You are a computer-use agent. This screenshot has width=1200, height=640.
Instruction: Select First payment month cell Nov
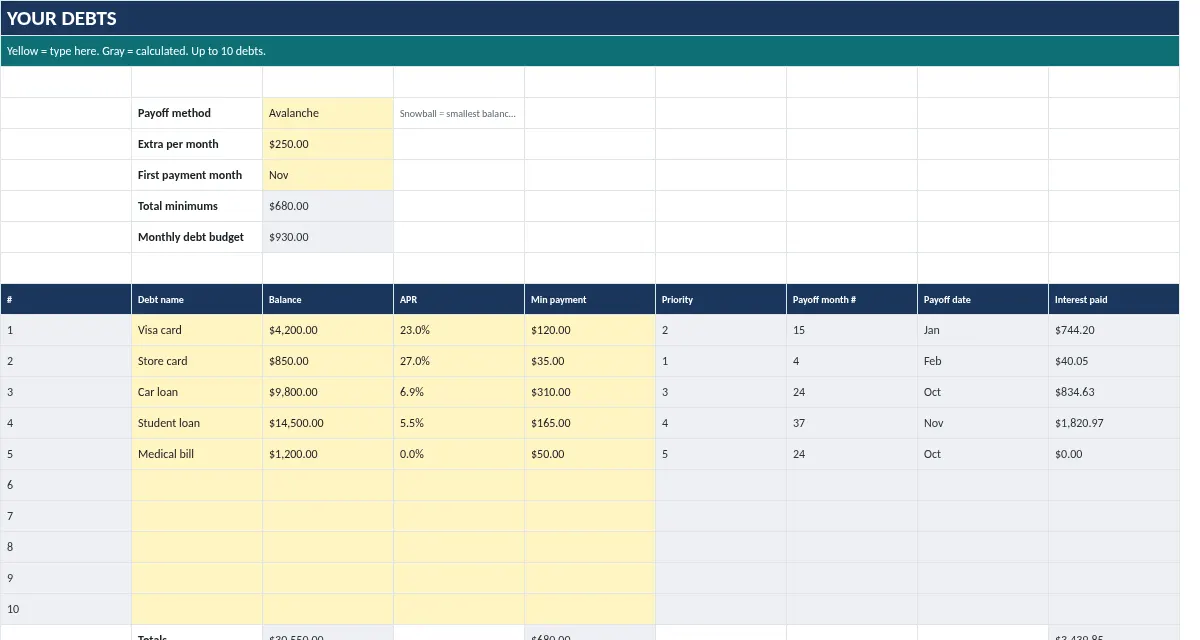click(x=328, y=175)
